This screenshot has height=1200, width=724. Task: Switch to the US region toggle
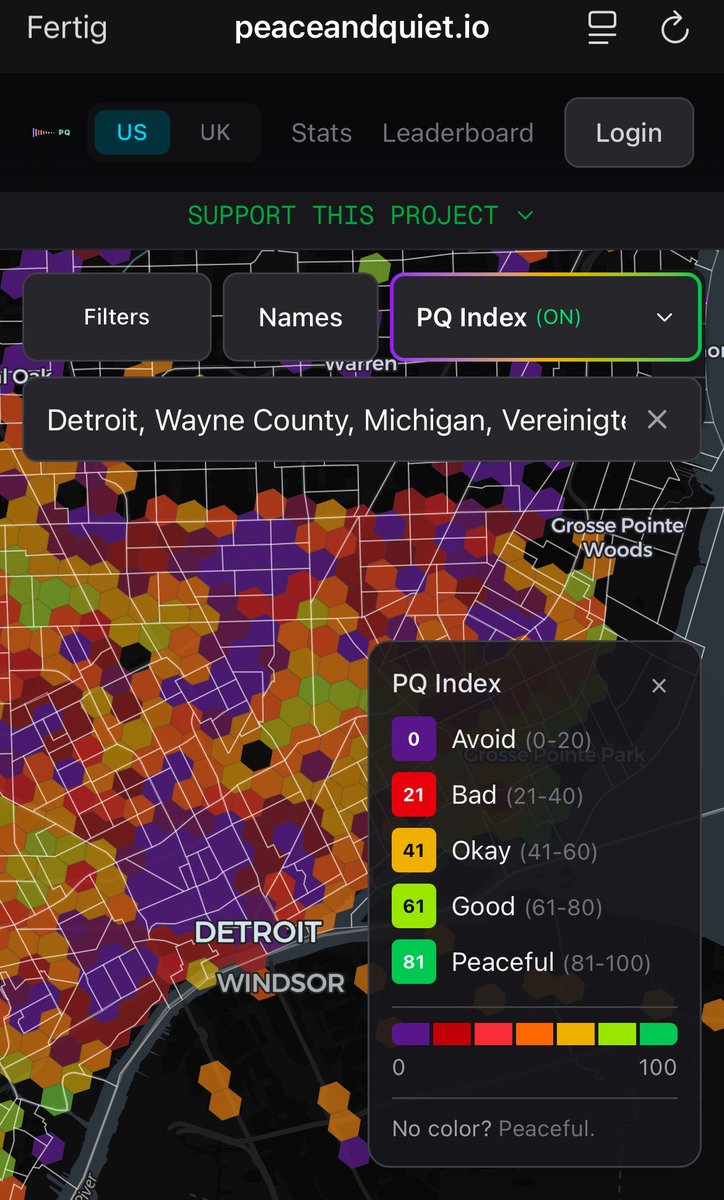click(132, 132)
